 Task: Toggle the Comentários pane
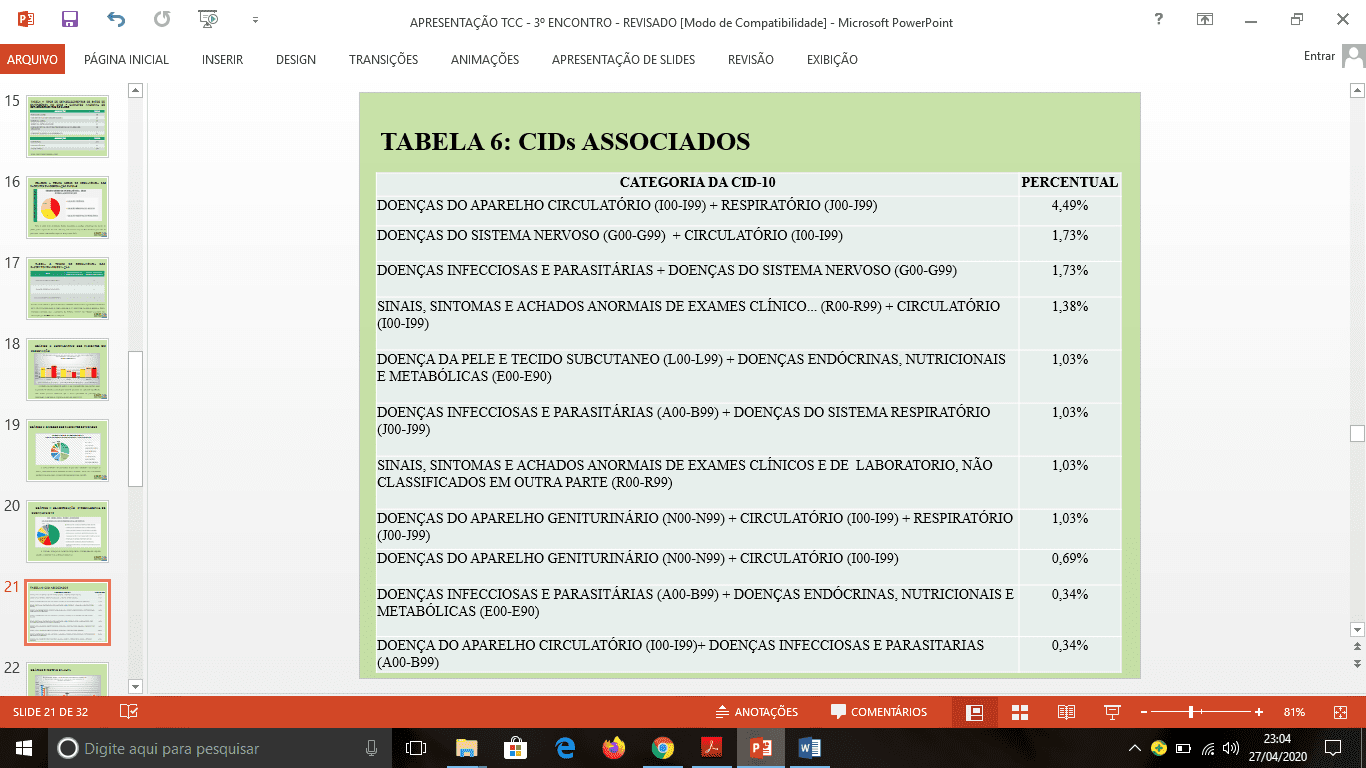879,712
